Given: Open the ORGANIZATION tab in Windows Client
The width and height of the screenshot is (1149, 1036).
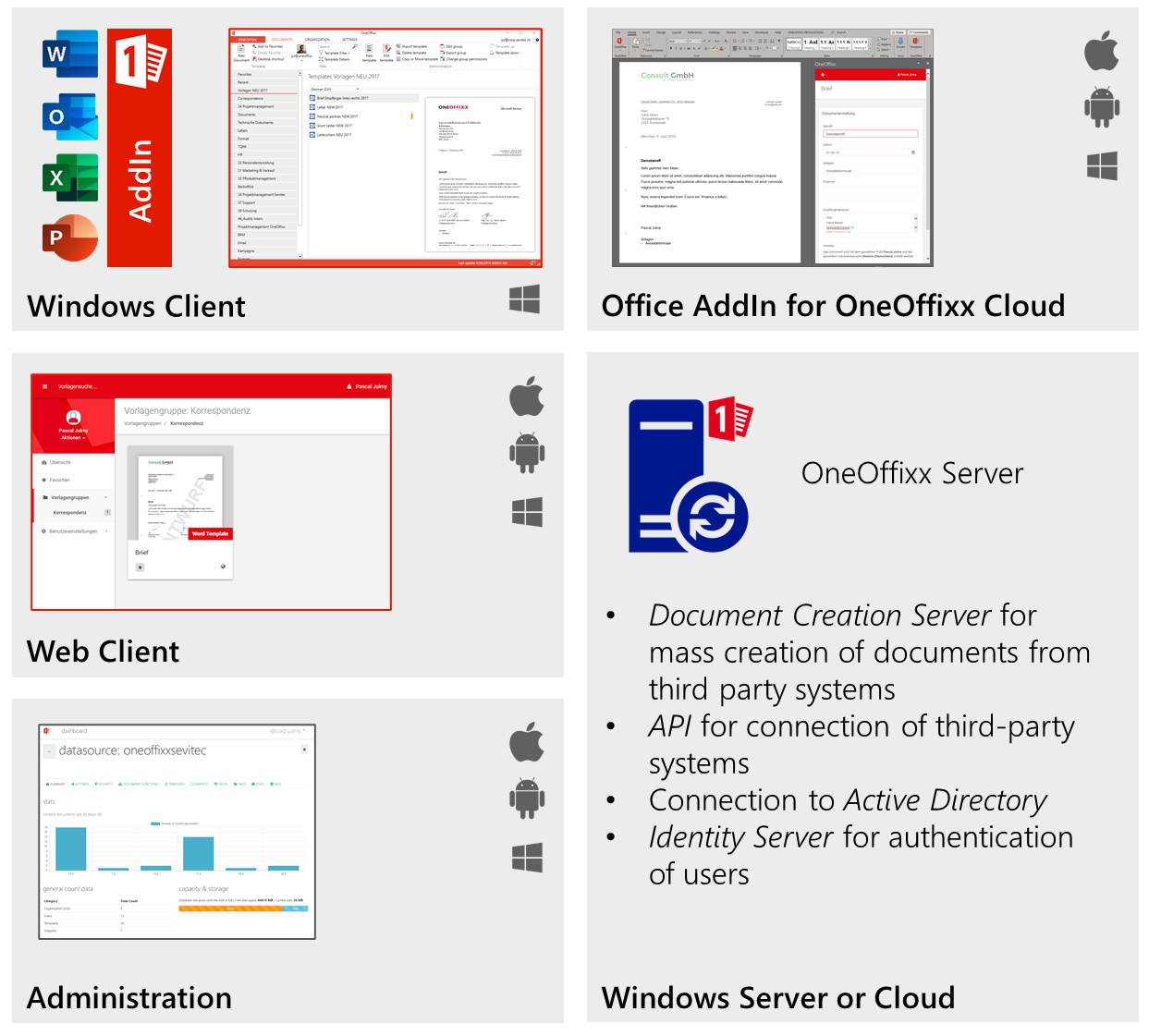Looking at the screenshot, I should pos(317,40).
